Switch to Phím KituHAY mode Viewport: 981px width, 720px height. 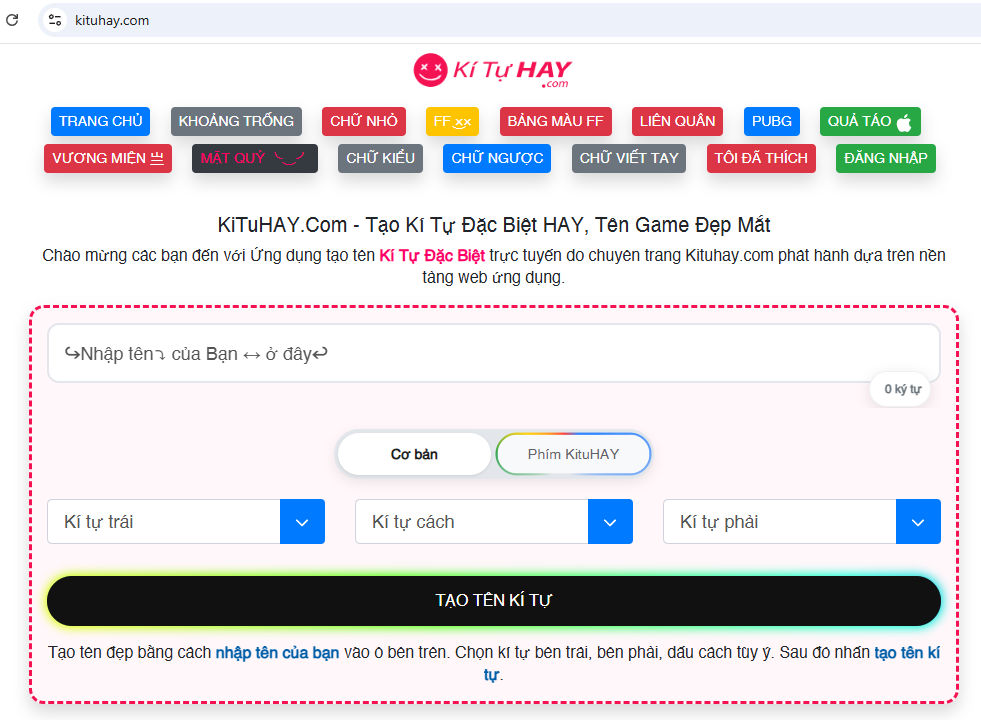coord(573,454)
